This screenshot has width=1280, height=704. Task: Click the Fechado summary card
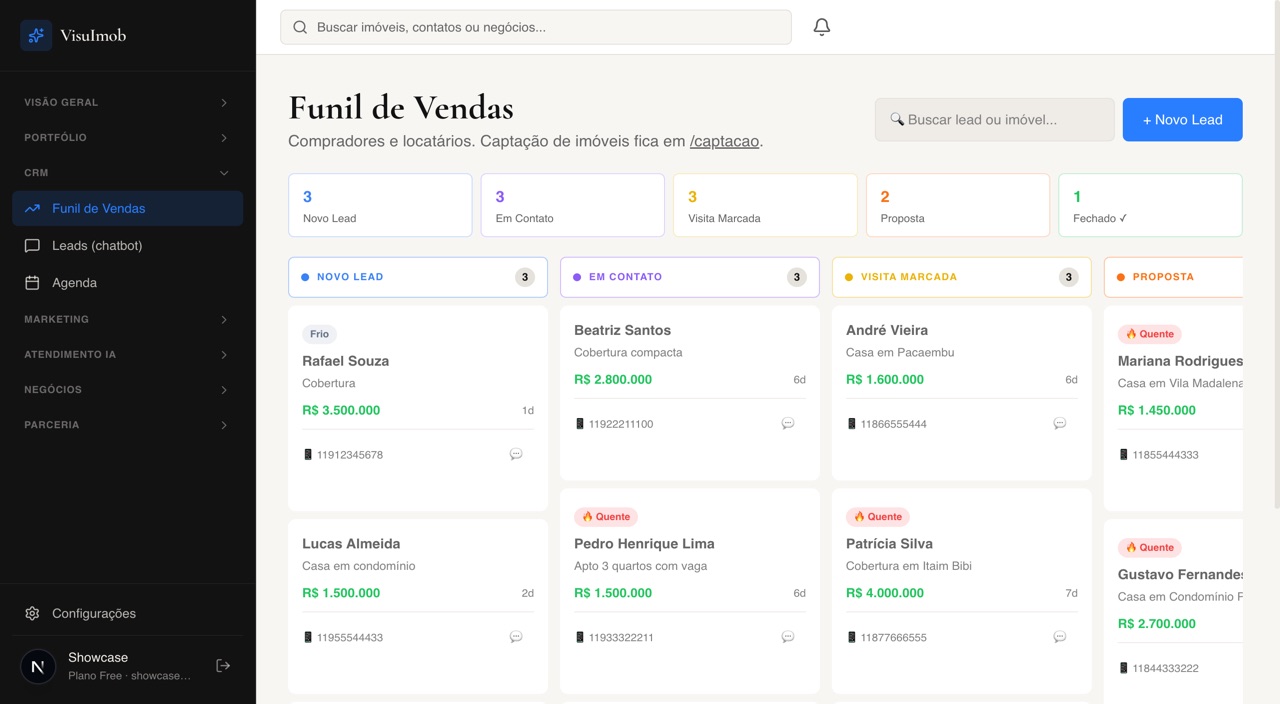pyautogui.click(x=1150, y=205)
